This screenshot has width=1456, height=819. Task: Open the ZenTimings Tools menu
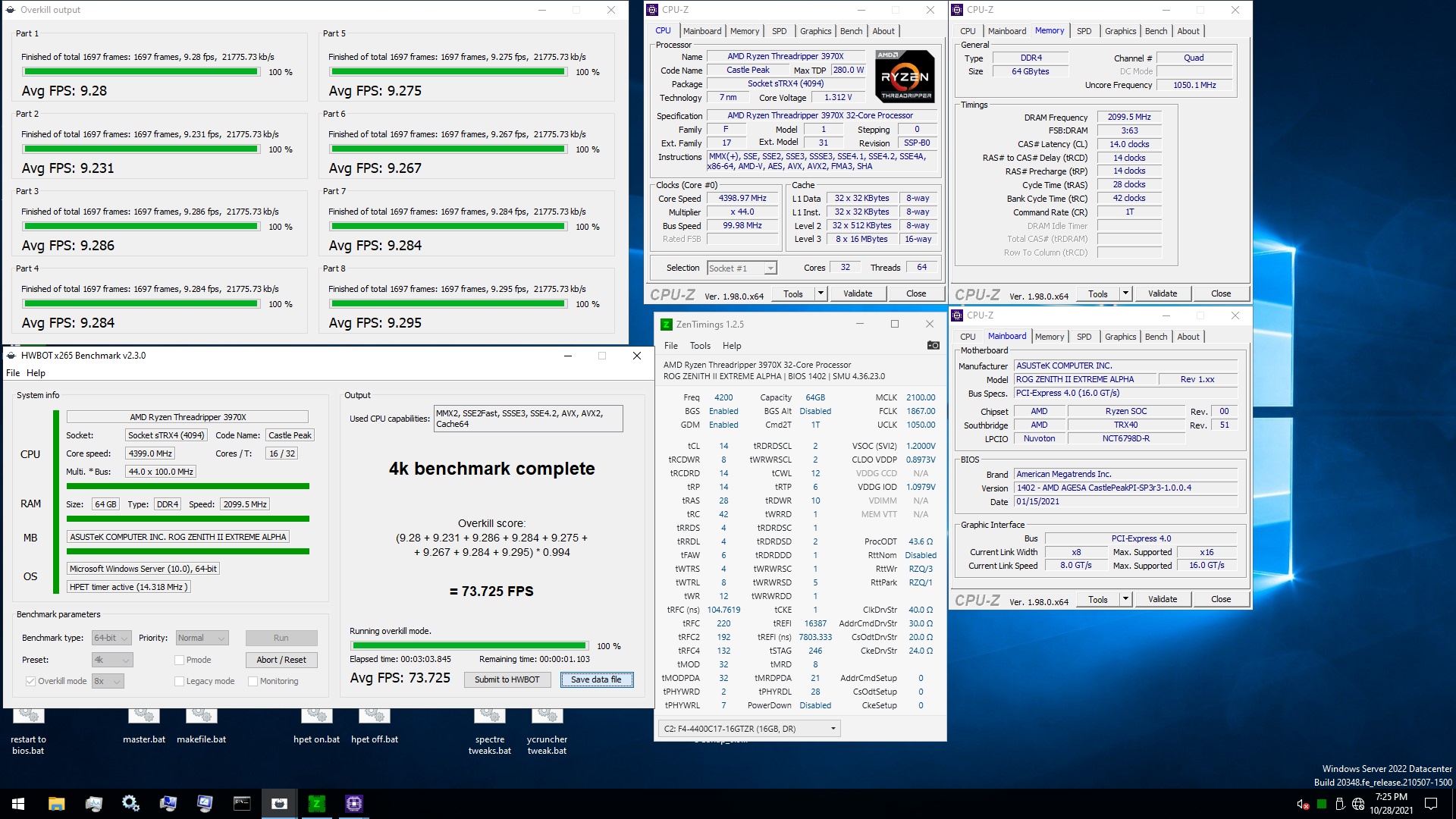(700, 346)
